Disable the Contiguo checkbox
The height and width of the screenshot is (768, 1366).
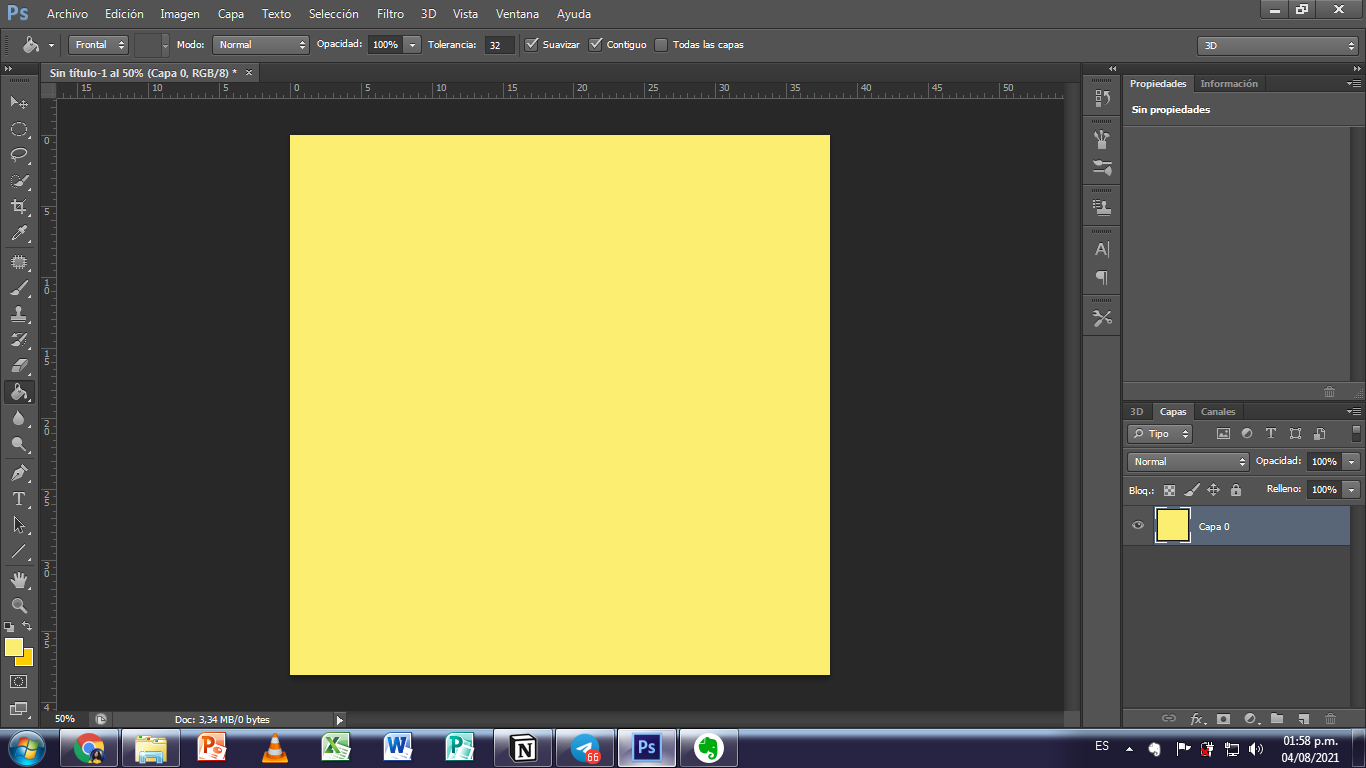[596, 44]
